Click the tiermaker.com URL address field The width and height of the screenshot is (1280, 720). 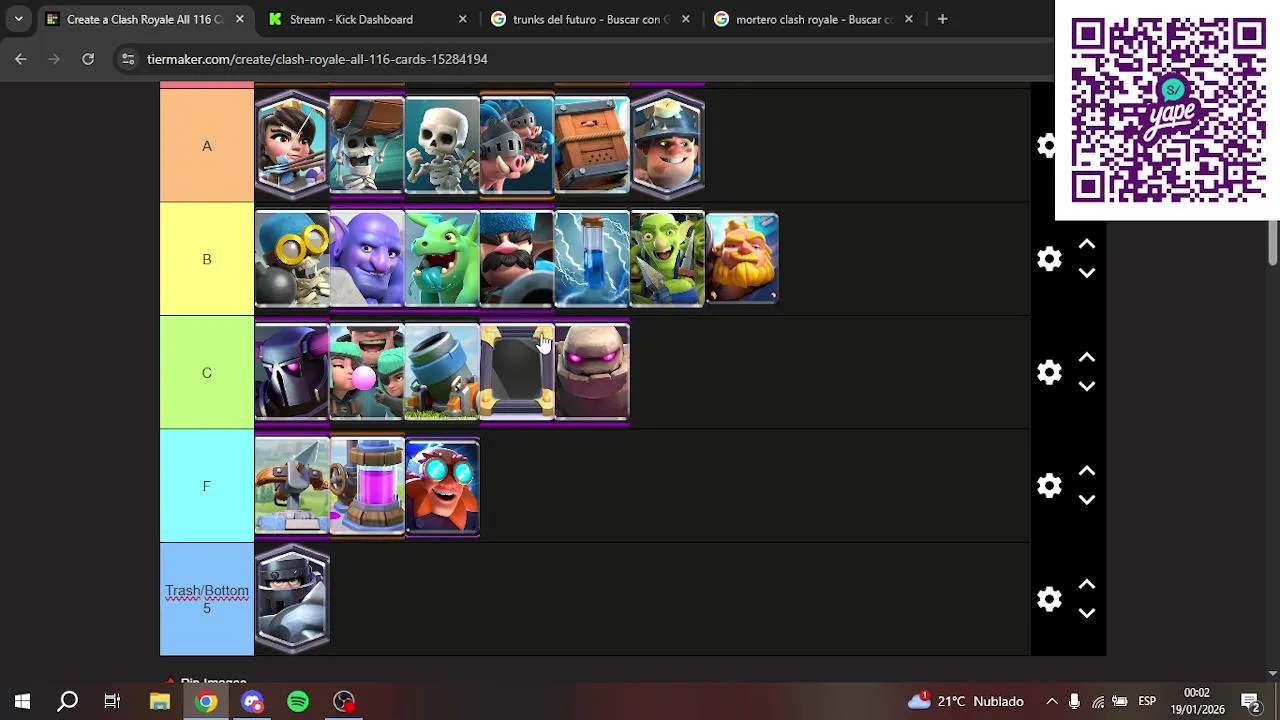(317, 59)
